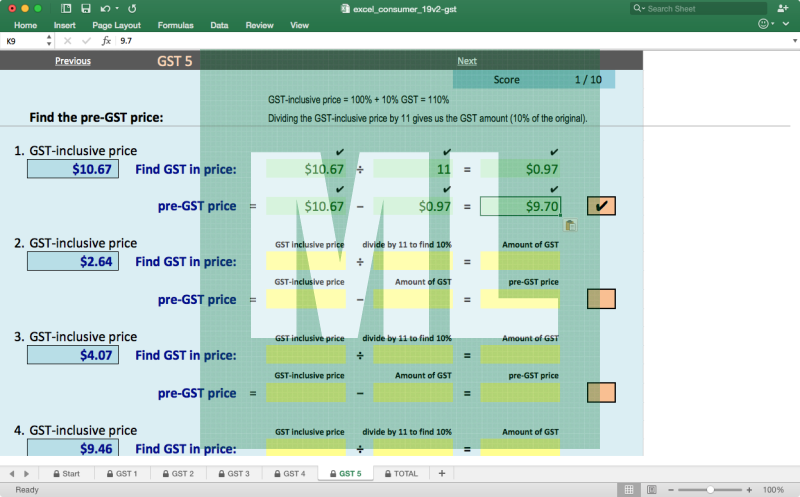The height and width of the screenshot is (497, 800).
Task: Switch to Normal view icon
Action: (x=629, y=490)
